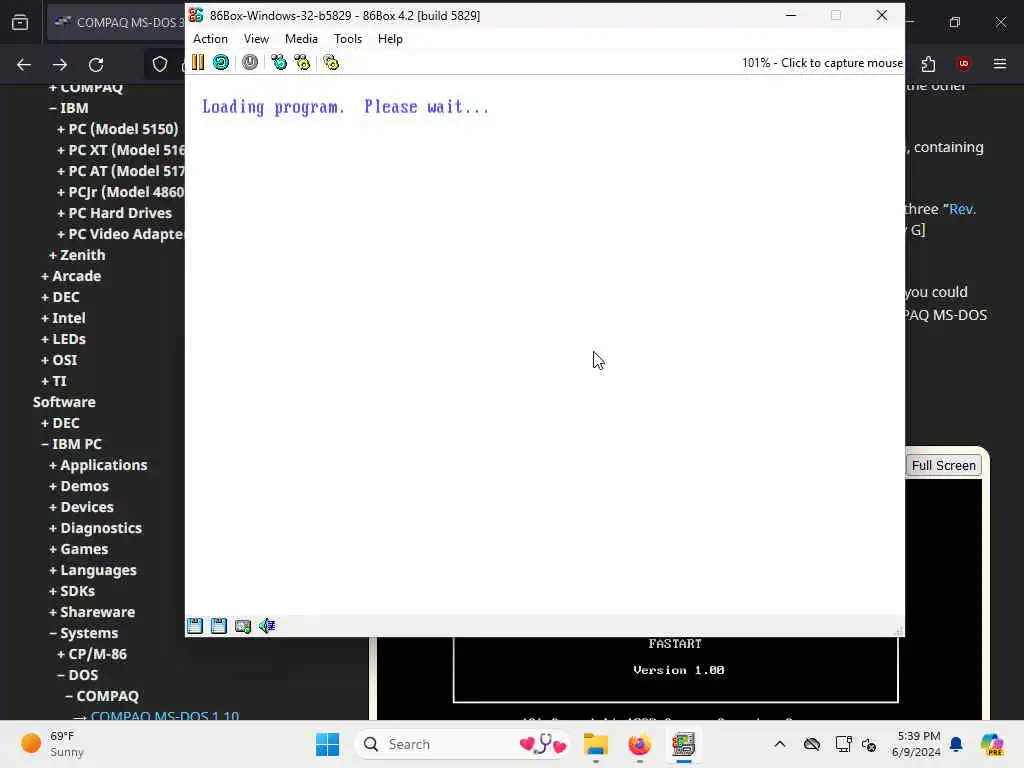Open the Help menu
Image resolution: width=1024 pixels, height=768 pixels.
click(390, 39)
